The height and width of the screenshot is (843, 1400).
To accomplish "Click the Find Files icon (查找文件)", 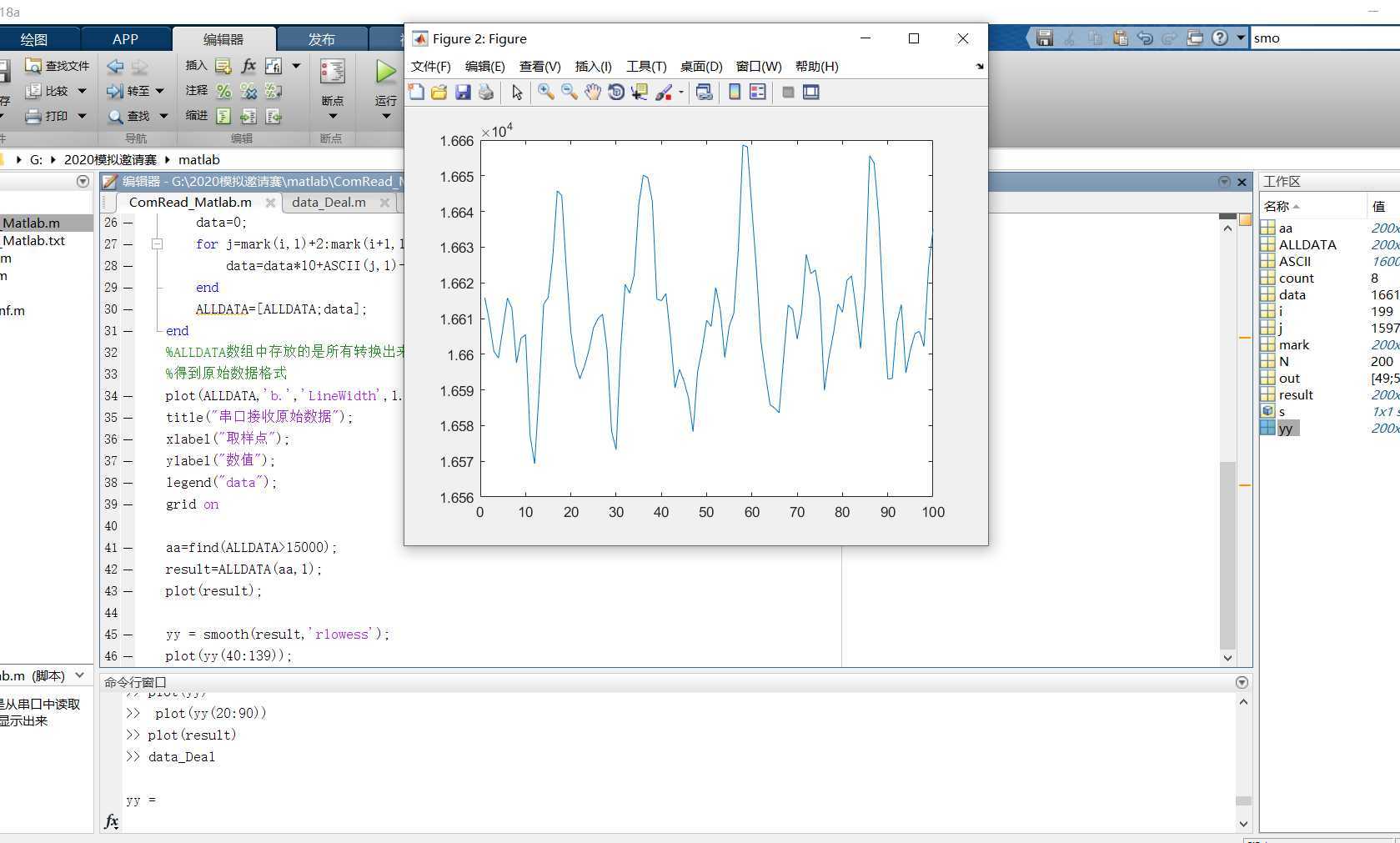I will coord(33,66).
